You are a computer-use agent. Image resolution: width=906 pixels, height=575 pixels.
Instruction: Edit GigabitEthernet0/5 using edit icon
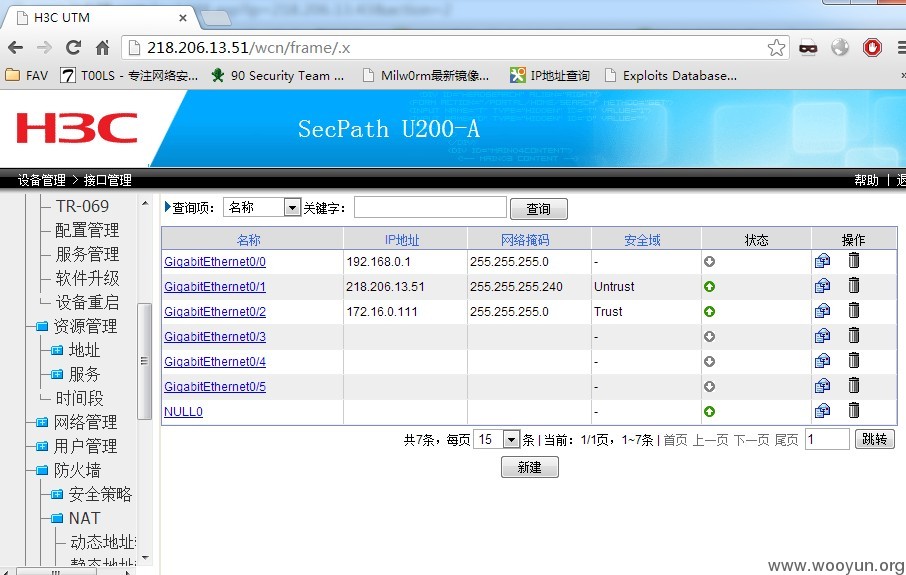822,386
